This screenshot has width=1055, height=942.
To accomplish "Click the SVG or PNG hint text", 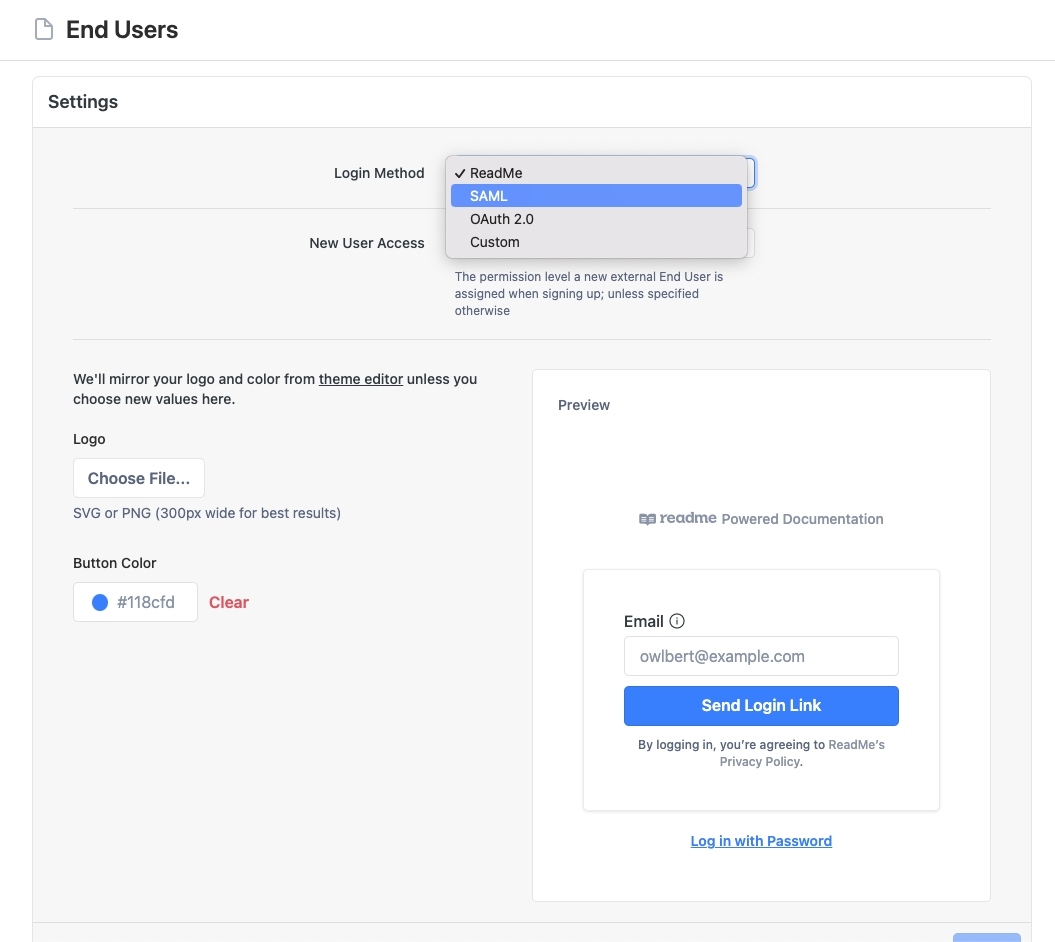I will [207, 513].
